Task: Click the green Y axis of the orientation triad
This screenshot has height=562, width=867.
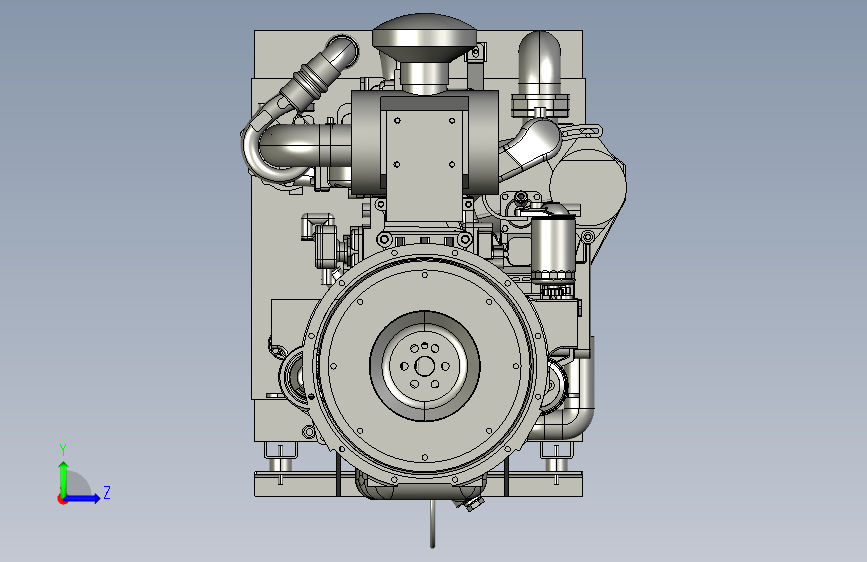Action: click(64, 478)
